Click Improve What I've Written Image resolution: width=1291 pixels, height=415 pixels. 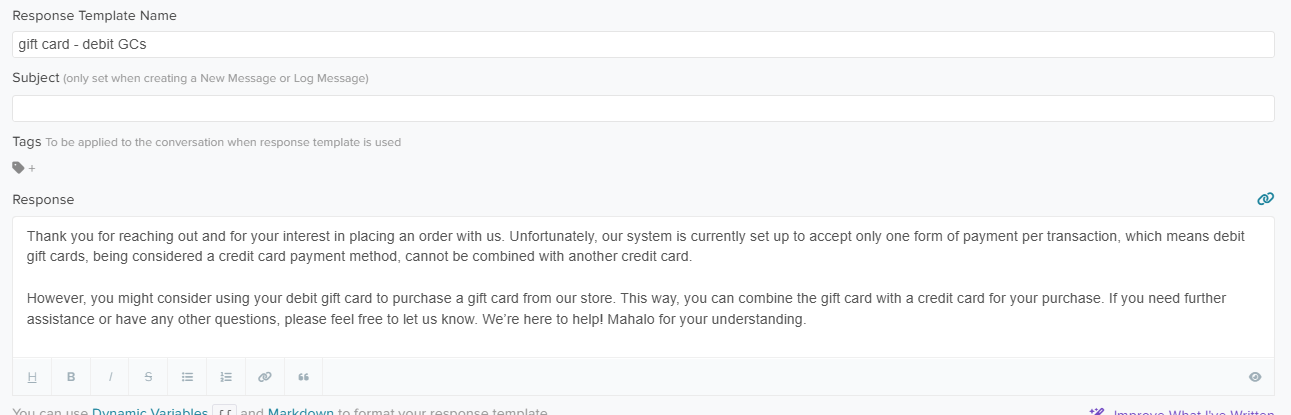1193,412
